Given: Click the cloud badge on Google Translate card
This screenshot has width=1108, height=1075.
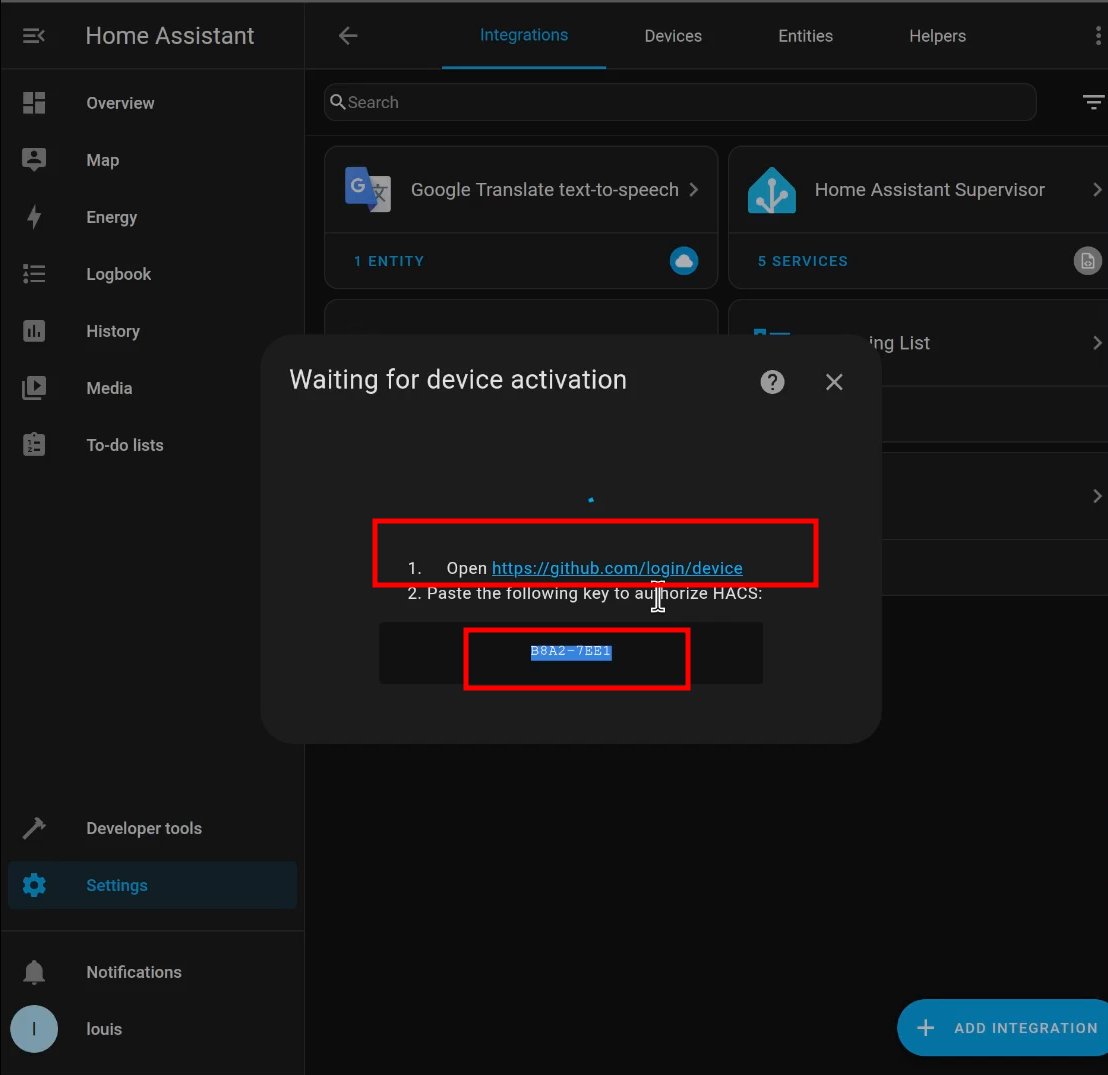Looking at the screenshot, I should pyautogui.click(x=683, y=261).
